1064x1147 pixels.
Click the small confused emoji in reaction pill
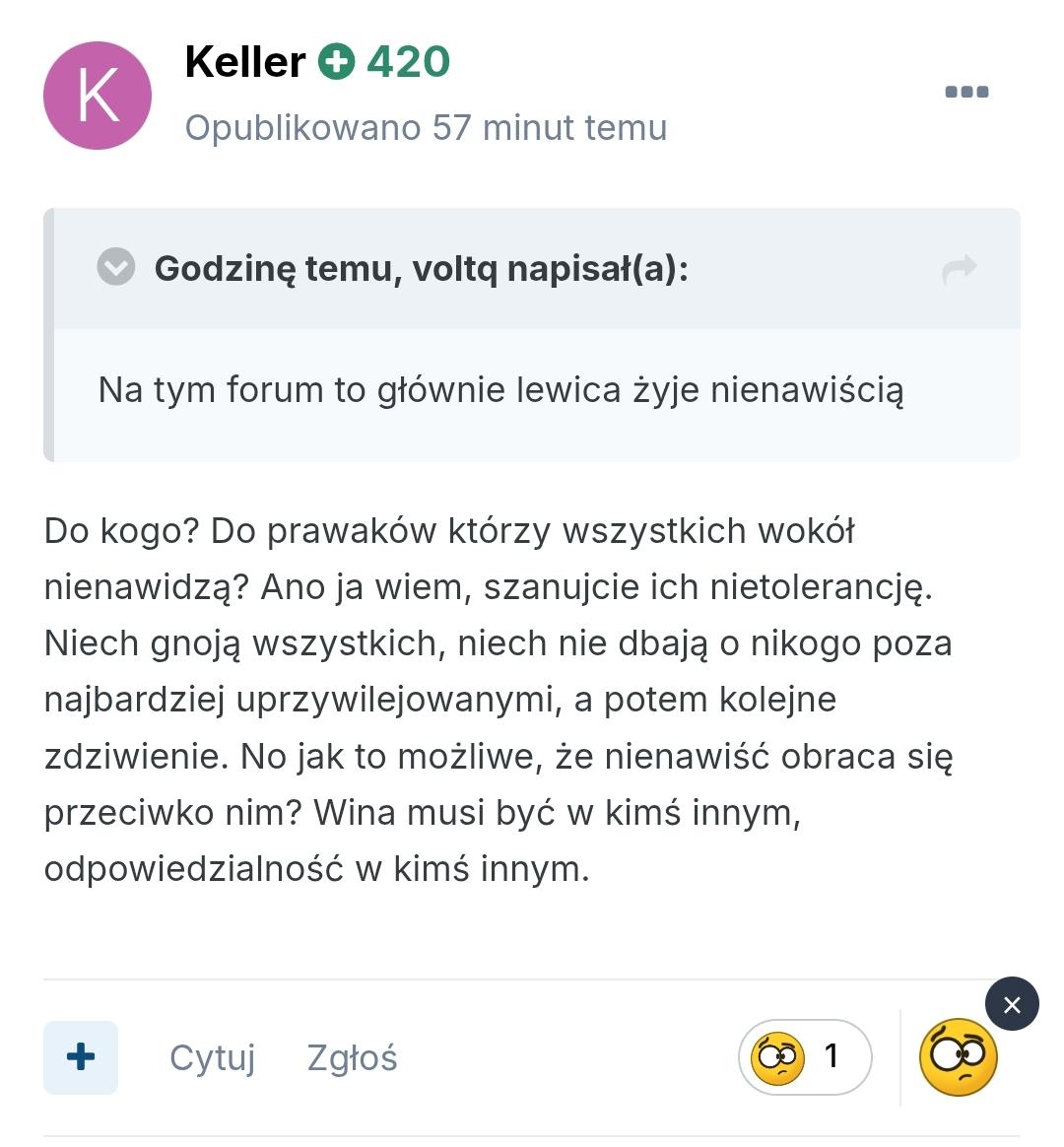pyautogui.click(x=777, y=1057)
